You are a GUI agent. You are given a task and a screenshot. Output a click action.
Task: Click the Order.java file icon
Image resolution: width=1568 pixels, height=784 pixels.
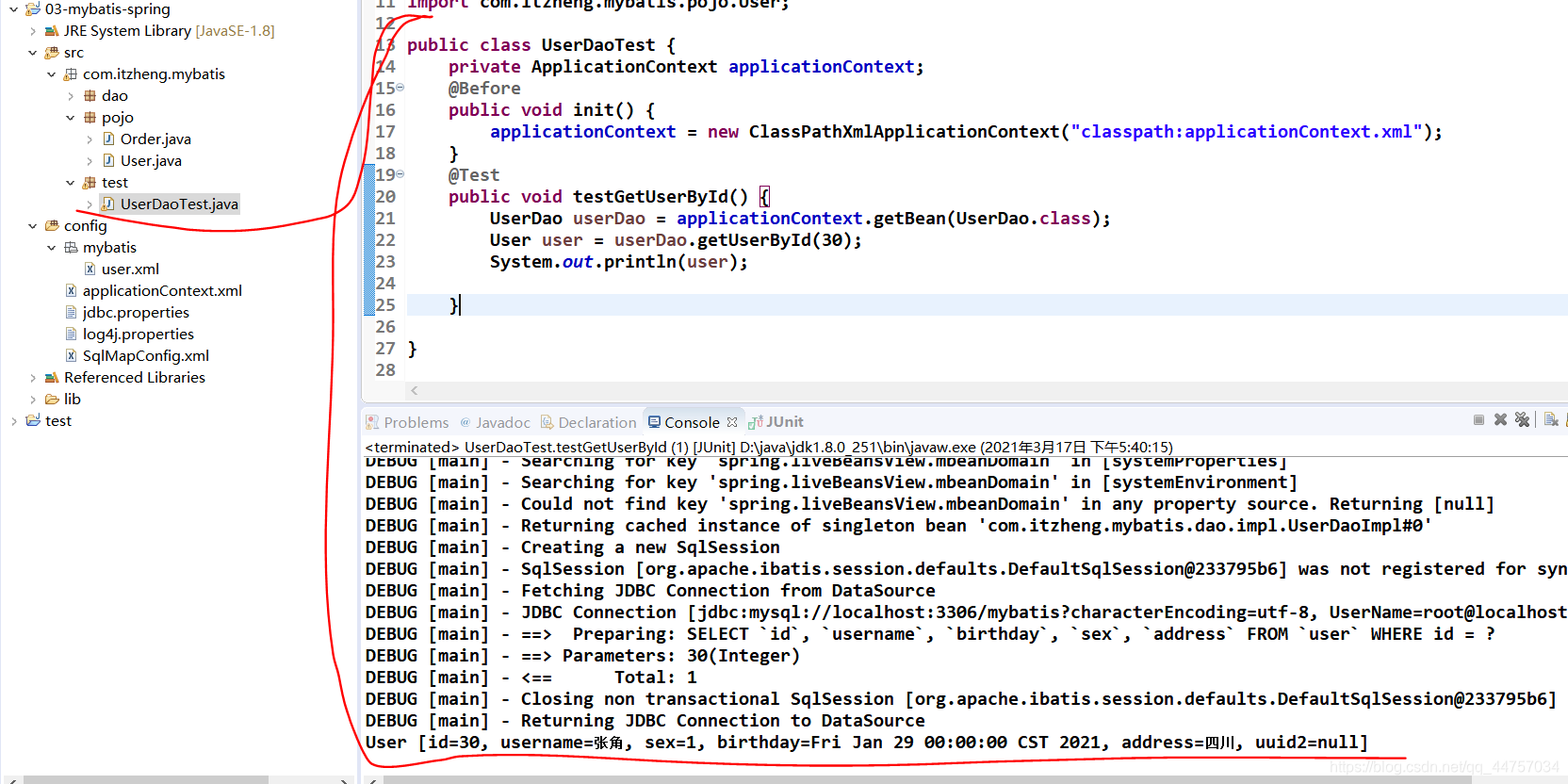(108, 139)
